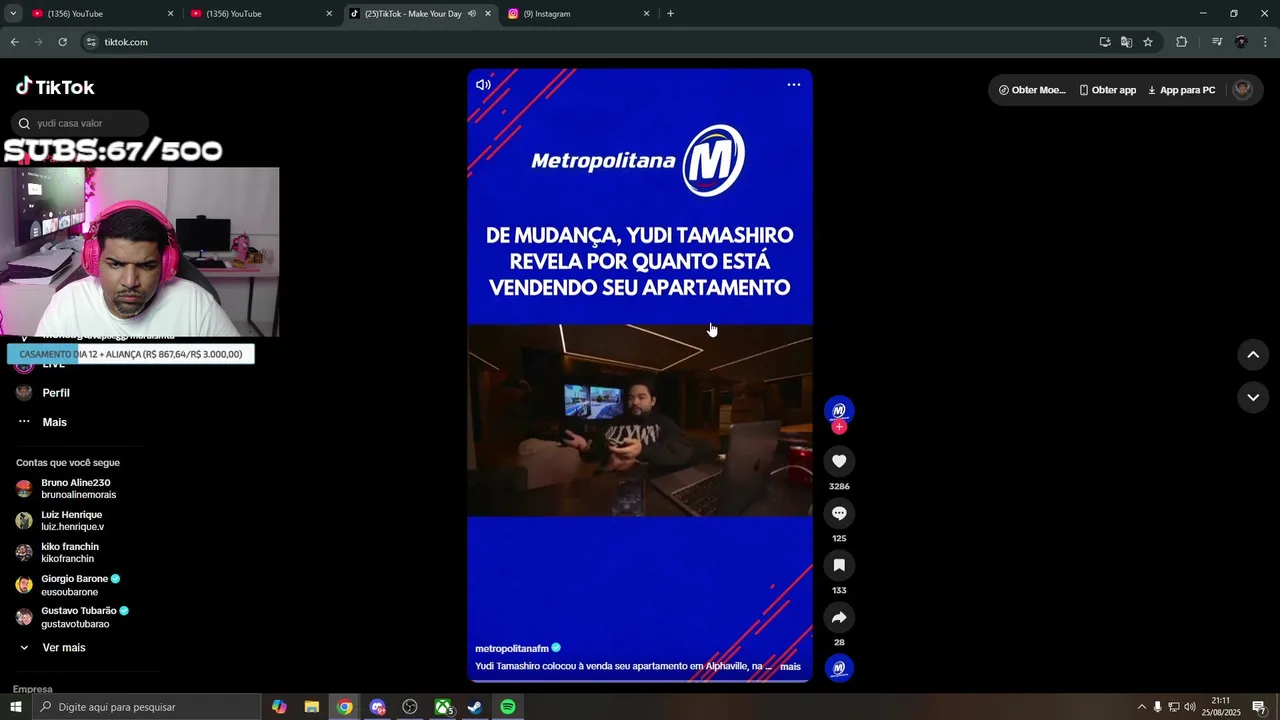The width and height of the screenshot is (1280, 720).
Task: Switch to the second YouTube tab
Action: tap(259, 14)
